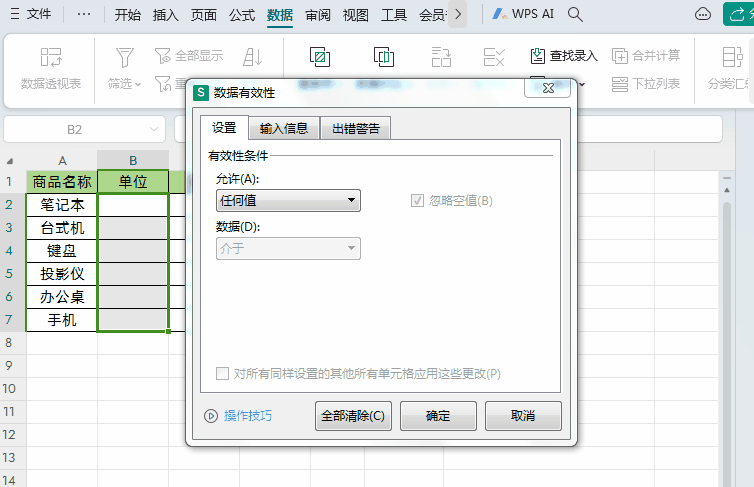The height and width of the screenshot is (487, 754).
Task: Click cell 单位 header
Action: [x=133, y=182]
